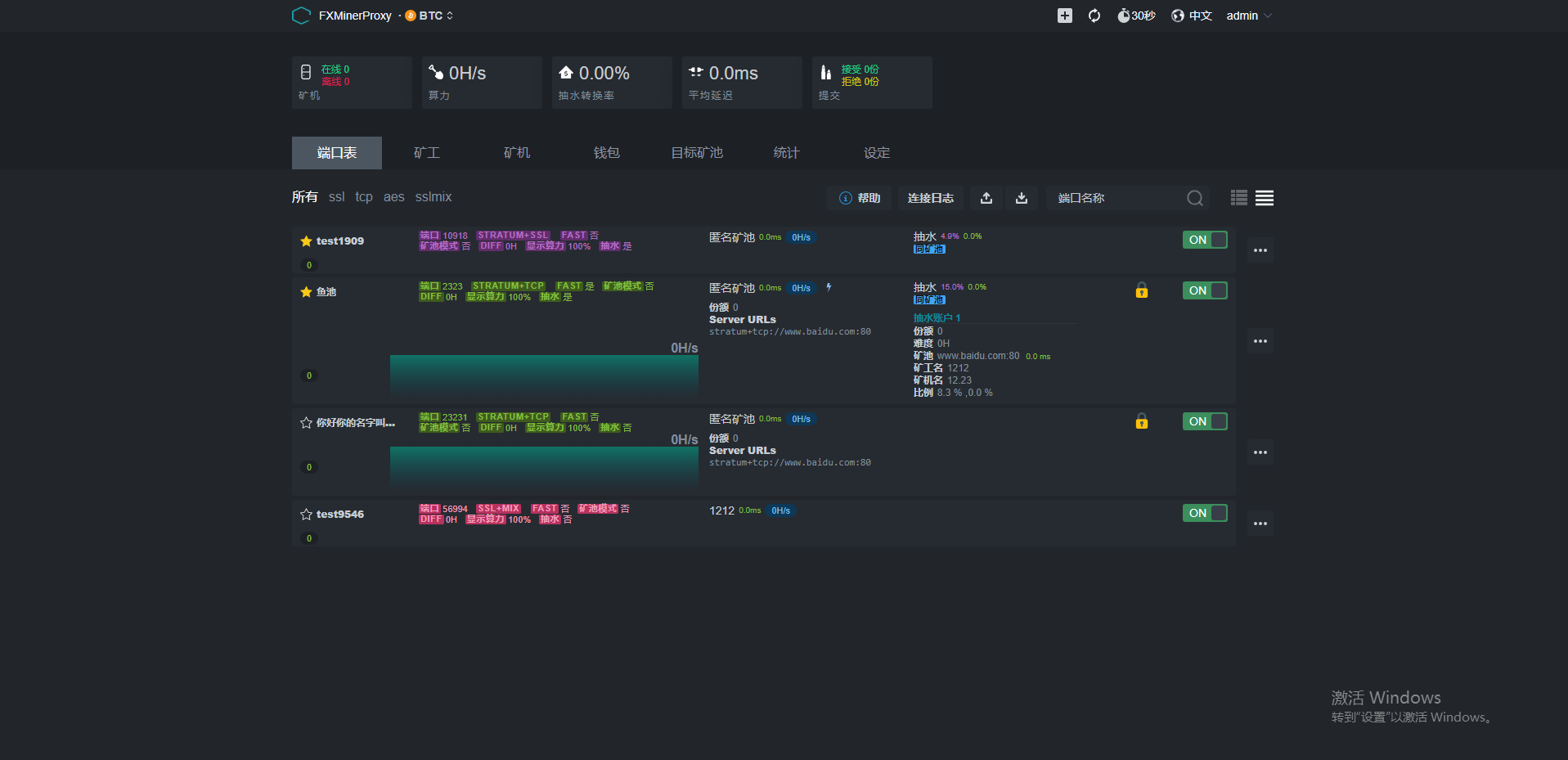Open more options menu for test1909

click(1260, 250)
